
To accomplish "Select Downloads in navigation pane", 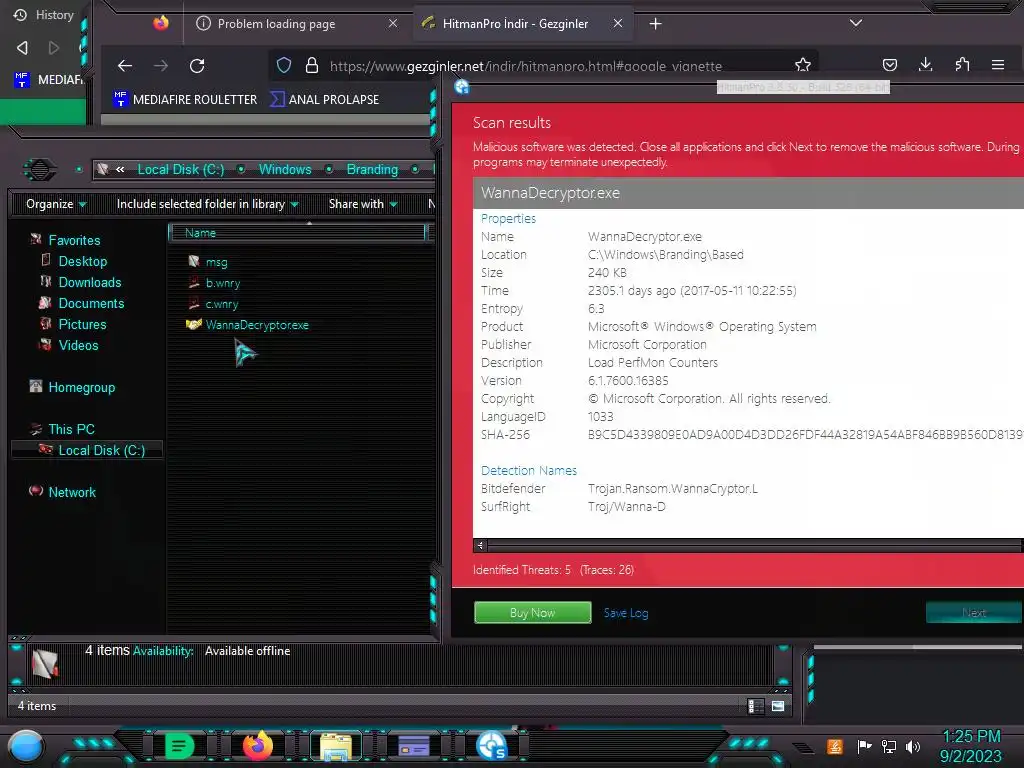I will click(x=81, y=282).
